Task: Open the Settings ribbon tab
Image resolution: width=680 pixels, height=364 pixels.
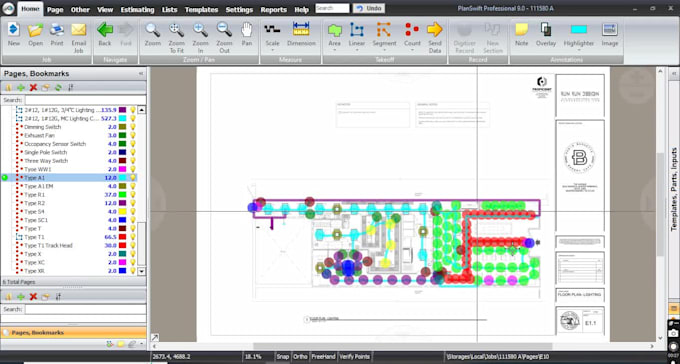Action: tap(239, 10)
